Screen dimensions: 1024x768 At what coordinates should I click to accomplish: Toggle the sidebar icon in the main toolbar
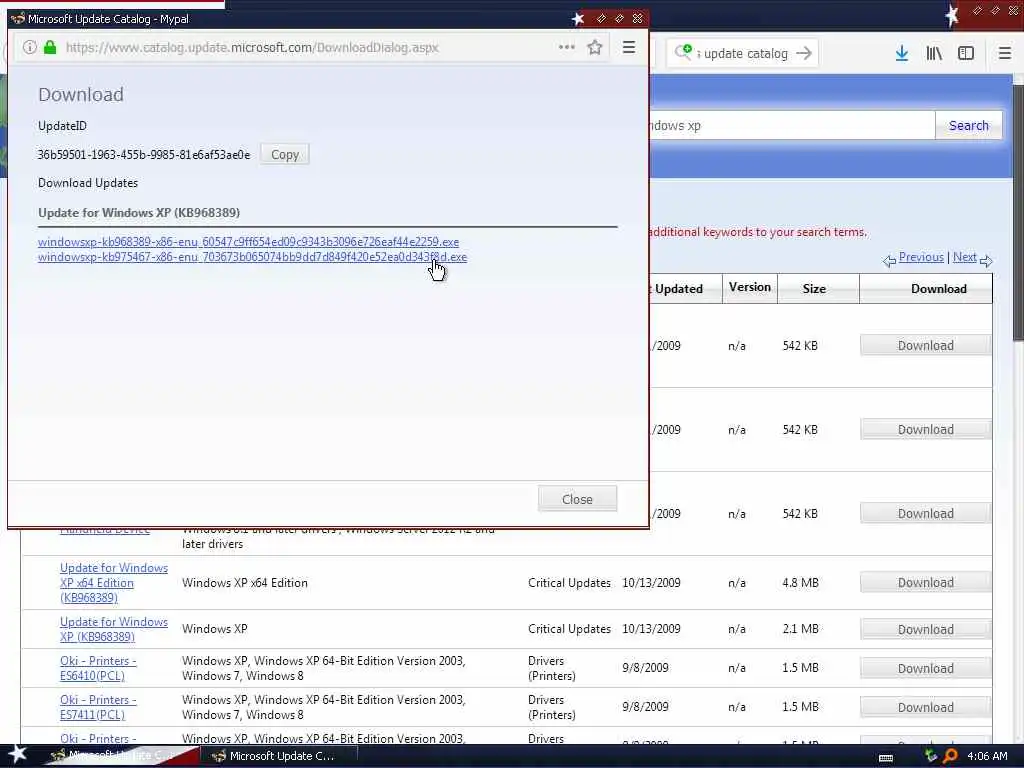tap(966, 54)
